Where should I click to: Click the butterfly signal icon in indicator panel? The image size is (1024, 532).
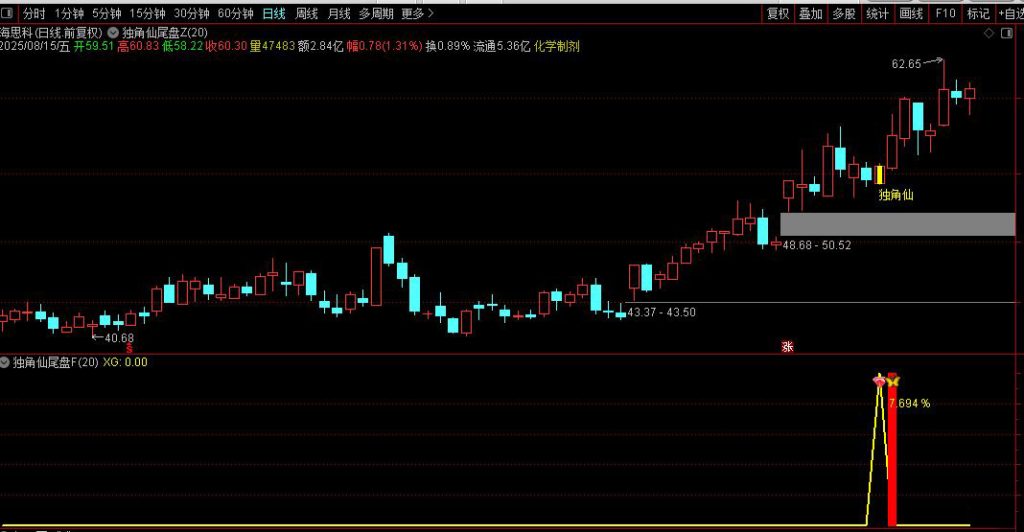click(893, 381)
